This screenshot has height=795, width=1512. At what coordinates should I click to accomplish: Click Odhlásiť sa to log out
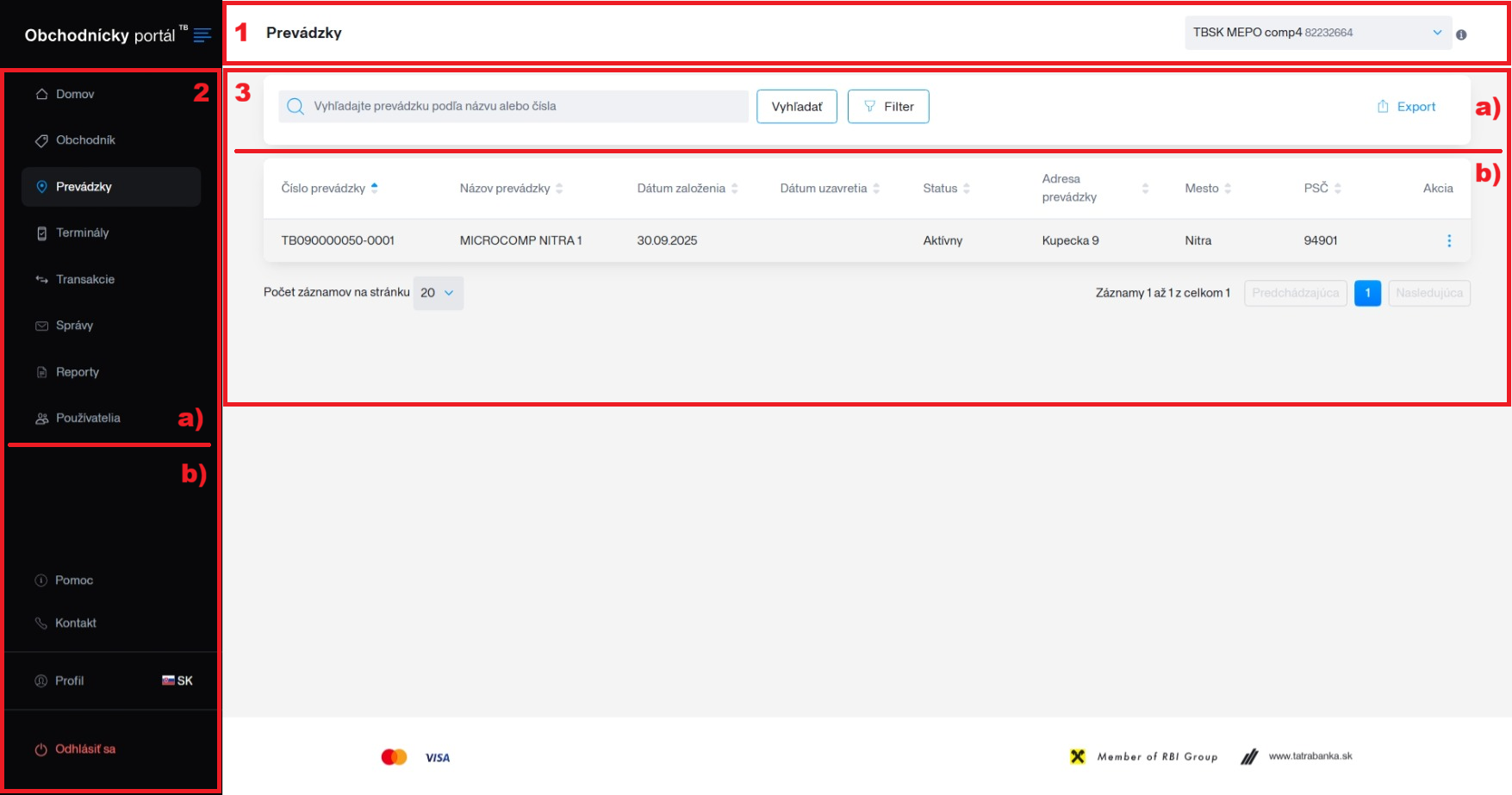click(84, 749)
